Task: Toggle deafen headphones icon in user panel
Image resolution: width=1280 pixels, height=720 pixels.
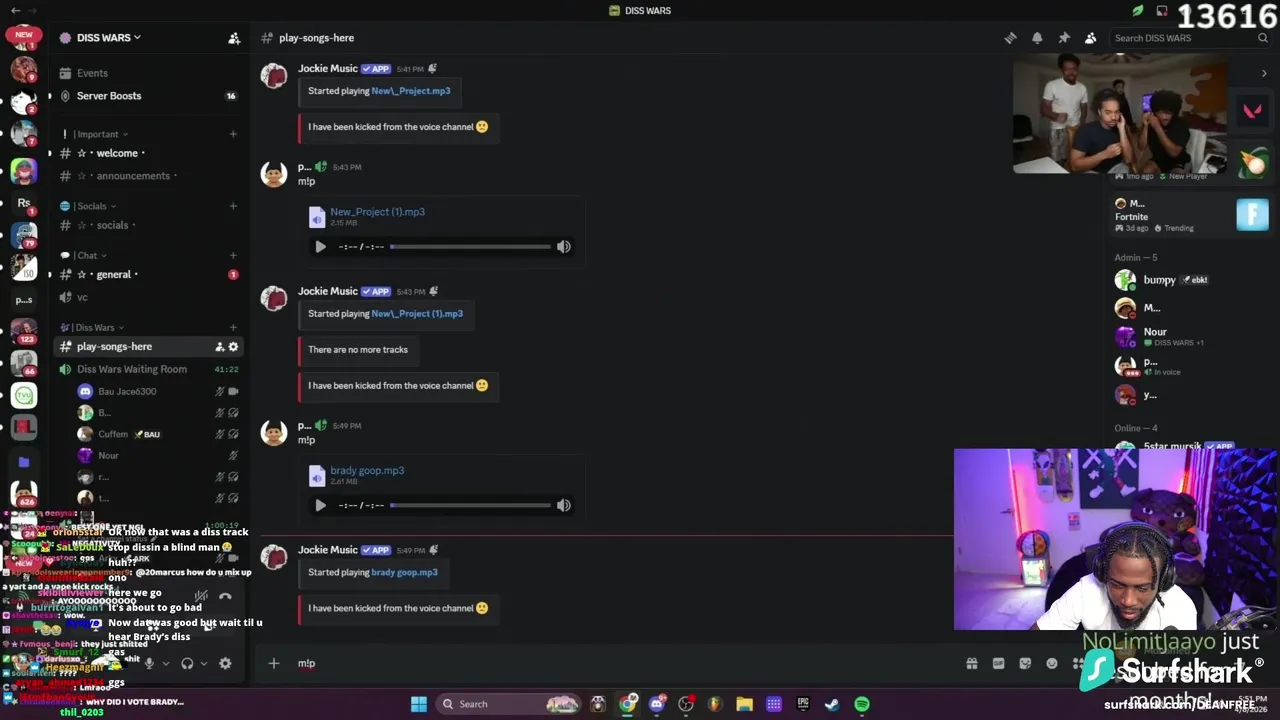Action: (x=187, y=663)
